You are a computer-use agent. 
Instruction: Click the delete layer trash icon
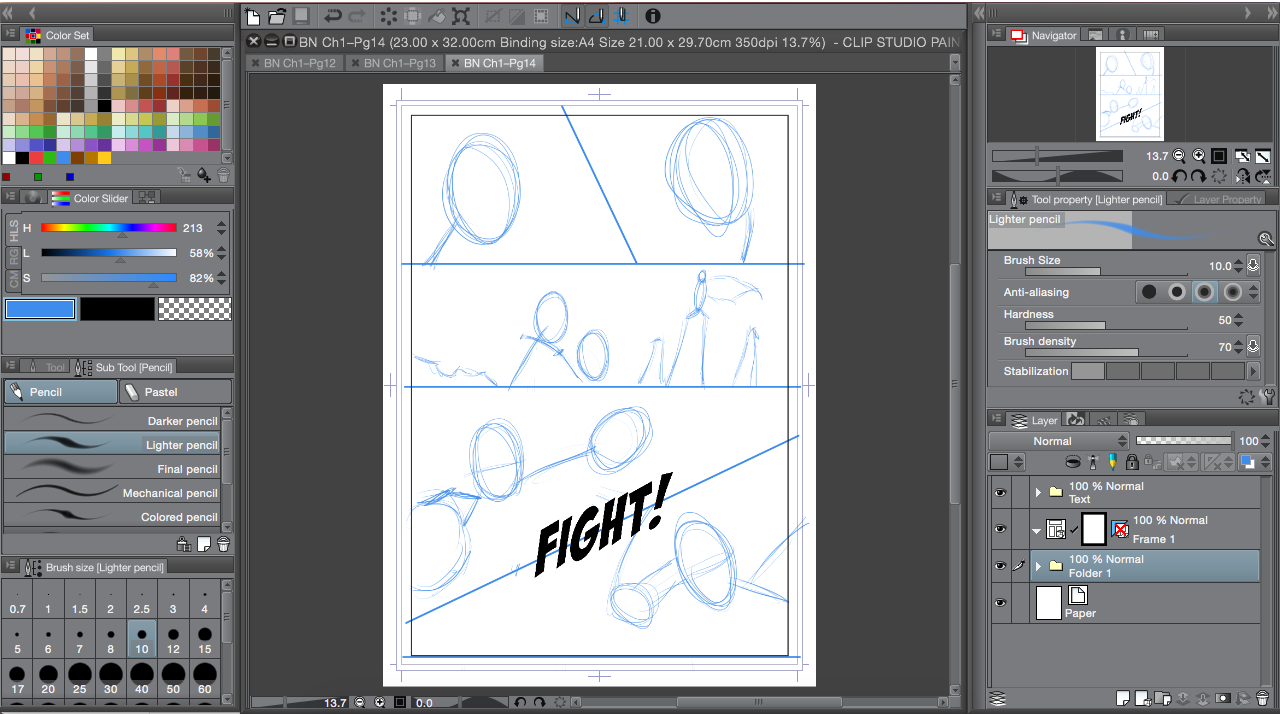click(1262, 697)
